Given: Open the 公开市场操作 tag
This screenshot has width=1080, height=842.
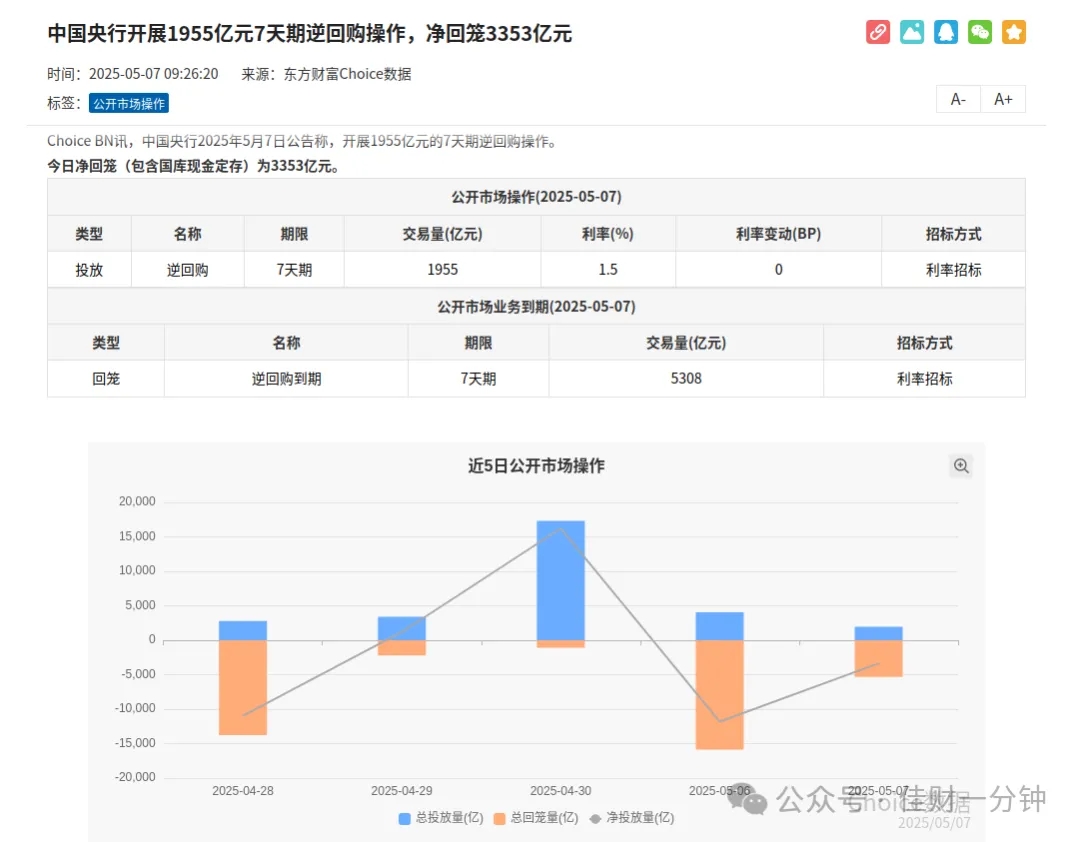Looking at the screenshot, I should 129,103.
